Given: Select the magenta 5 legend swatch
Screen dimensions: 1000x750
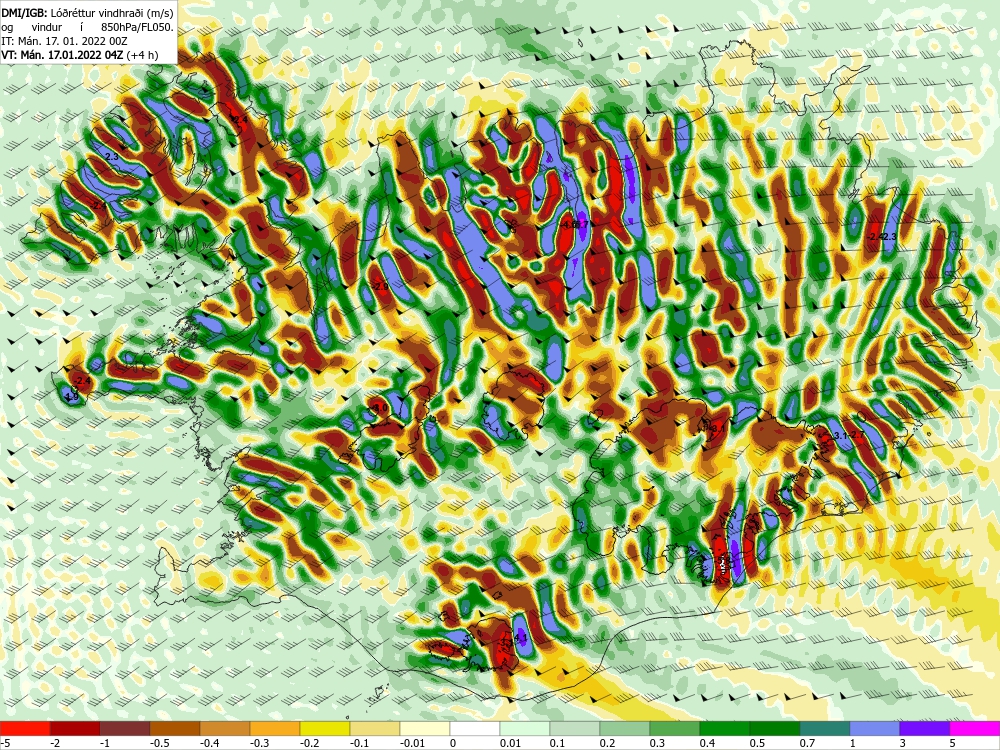Looking at the screenshot, I should (x=975, y=728).
